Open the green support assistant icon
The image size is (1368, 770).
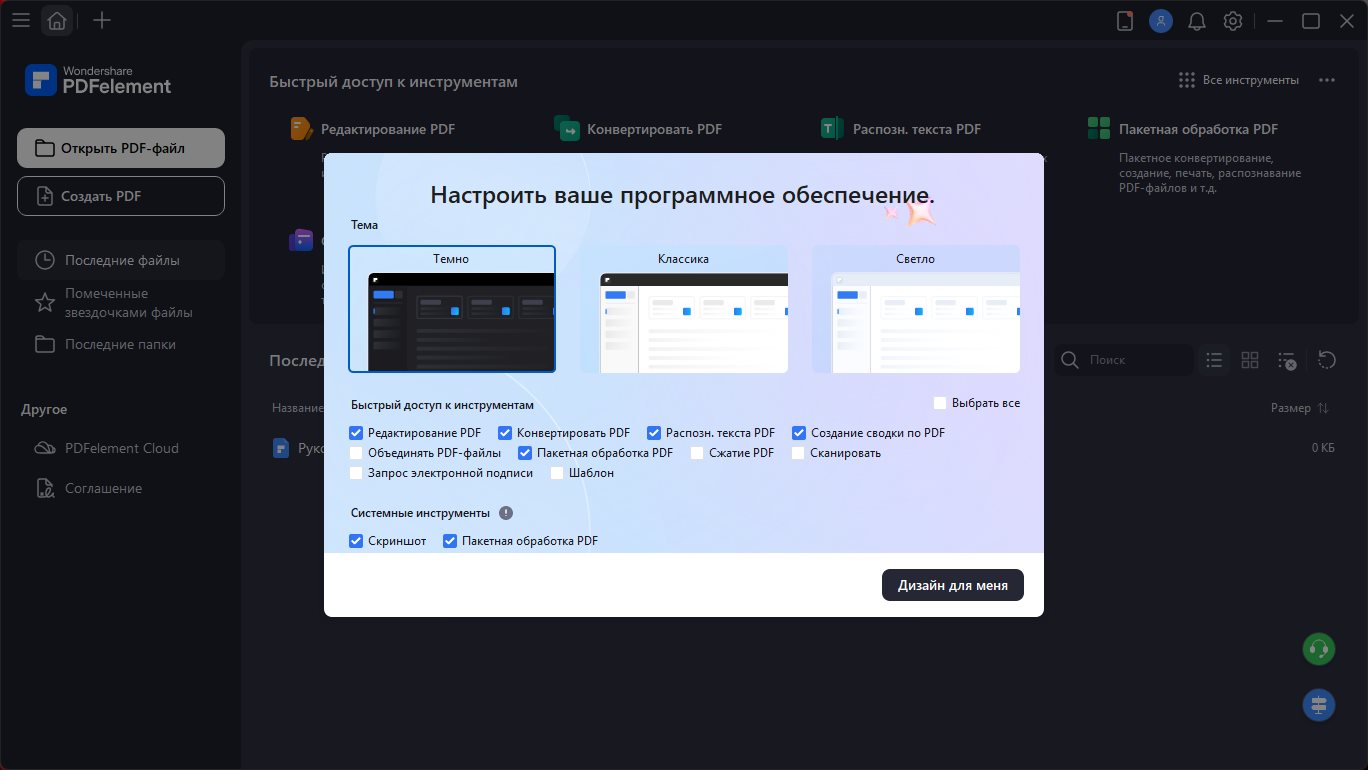point(1318,648)
